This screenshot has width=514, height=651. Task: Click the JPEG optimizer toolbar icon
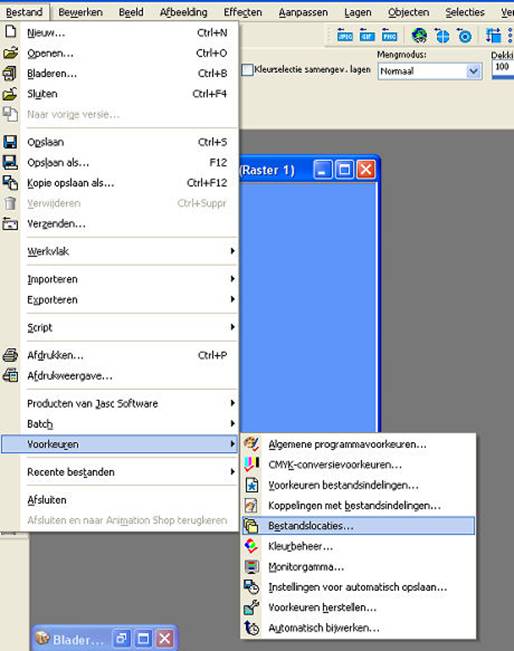tap(345, 35)
